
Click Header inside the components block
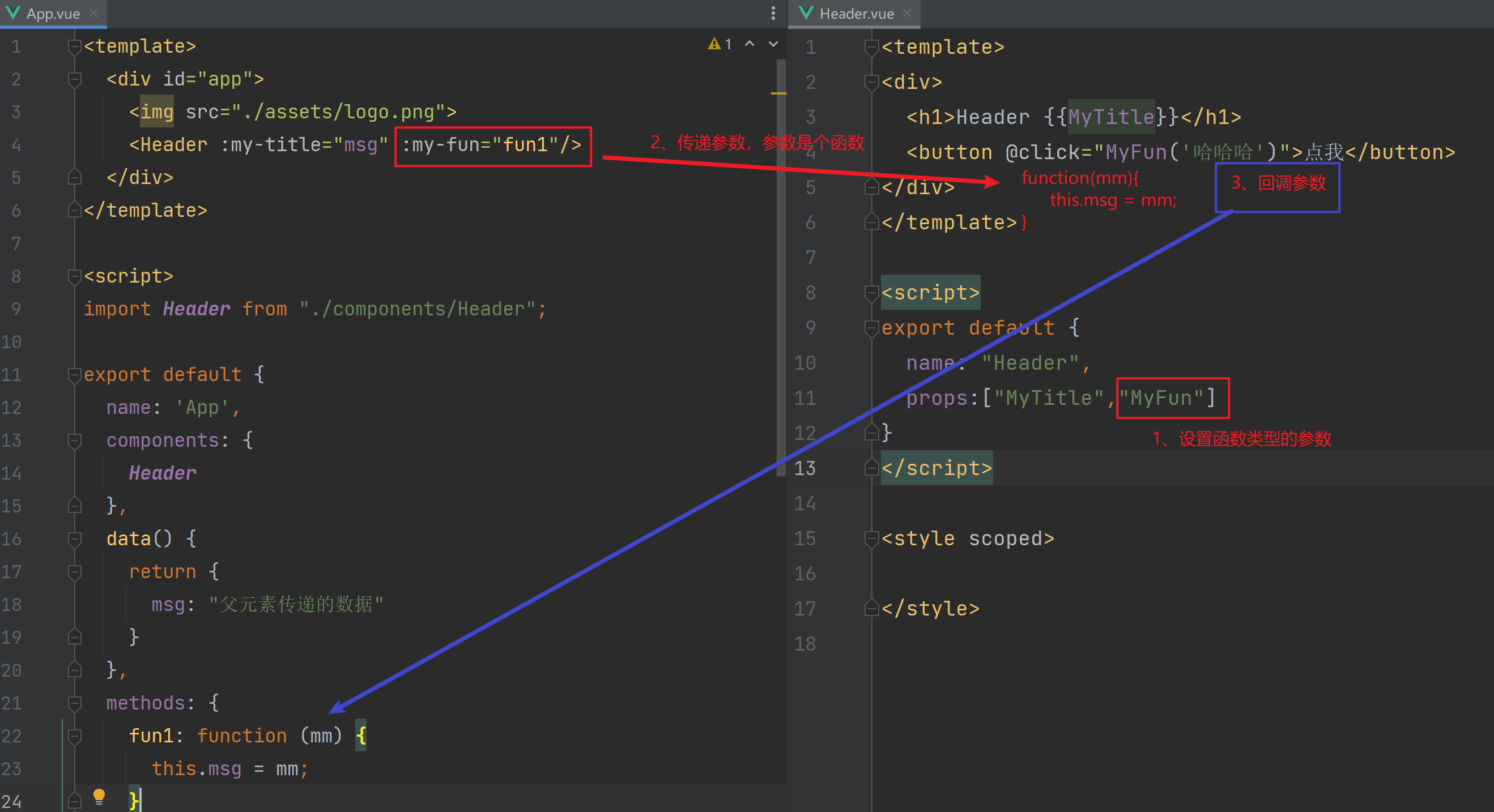163,473
